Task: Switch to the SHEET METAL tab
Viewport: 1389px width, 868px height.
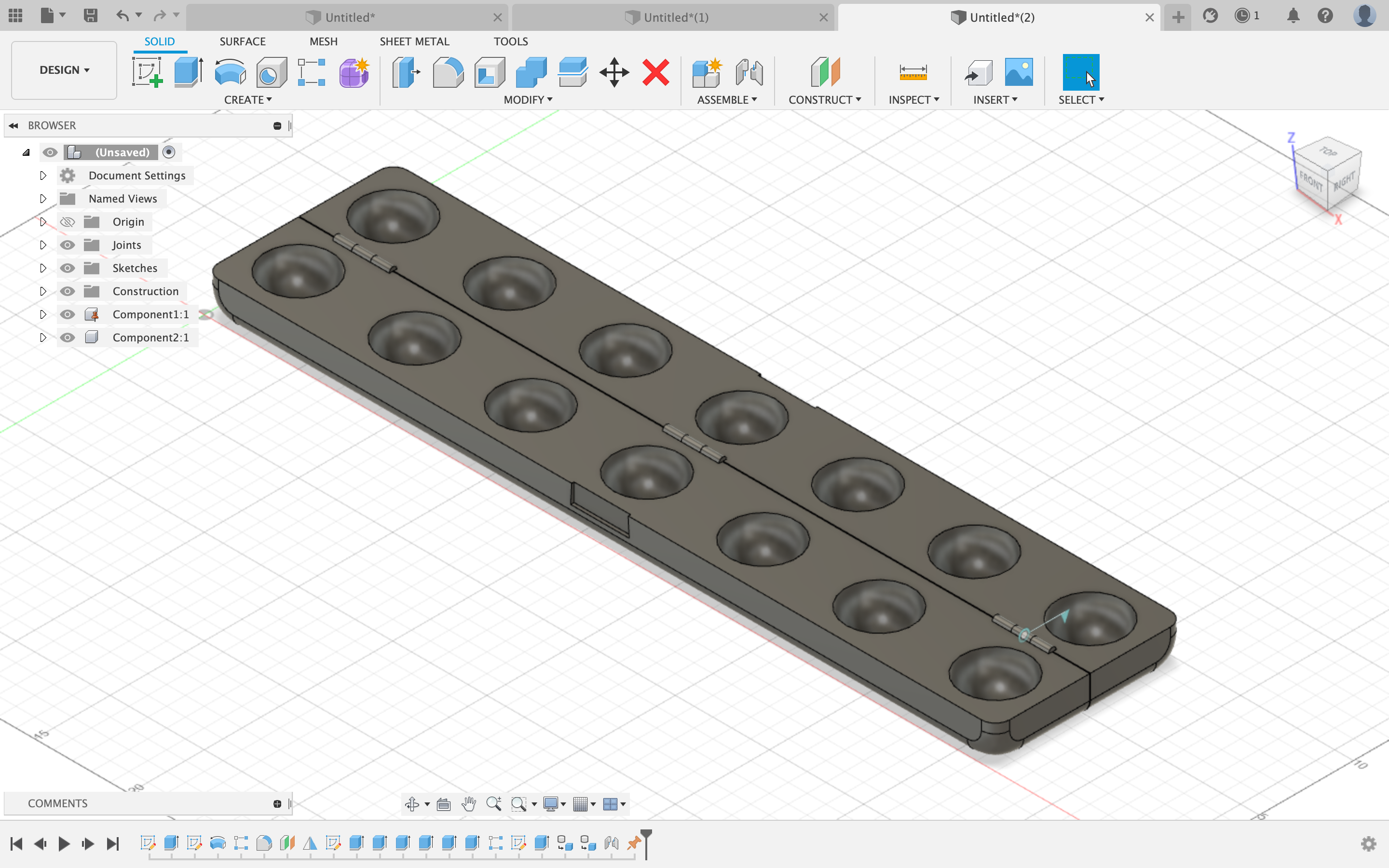Action: pyautogui.click(x=414, y=41)
